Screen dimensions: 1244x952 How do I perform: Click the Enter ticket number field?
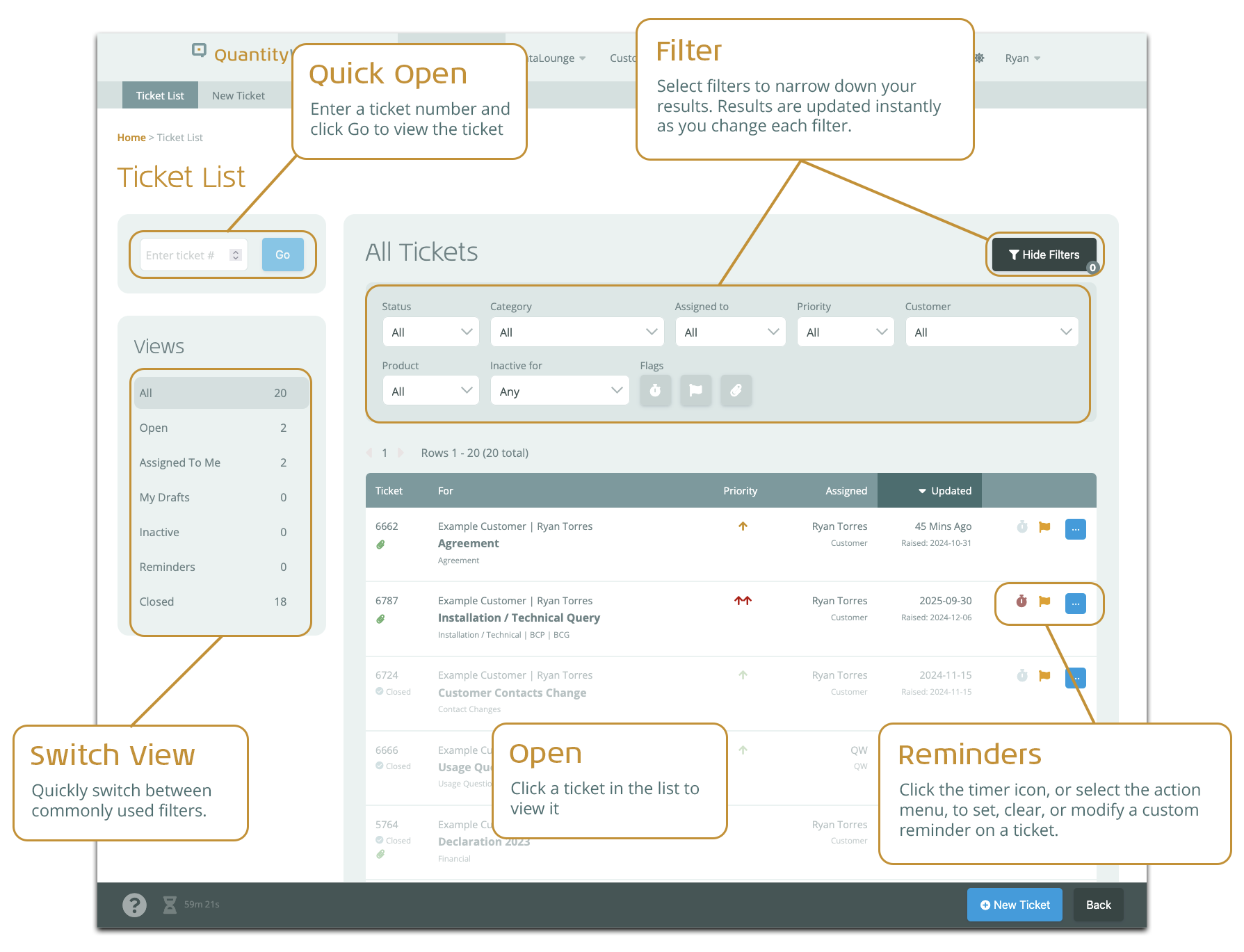point(186,255)
